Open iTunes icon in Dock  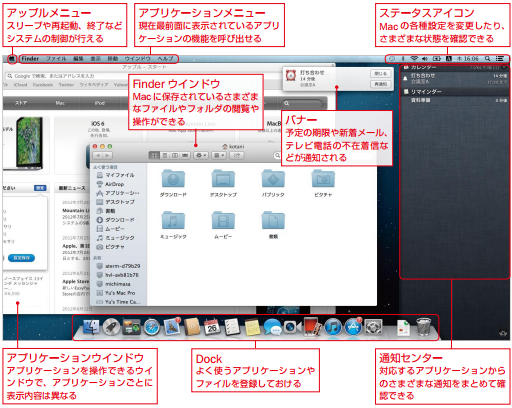point(333,327)
